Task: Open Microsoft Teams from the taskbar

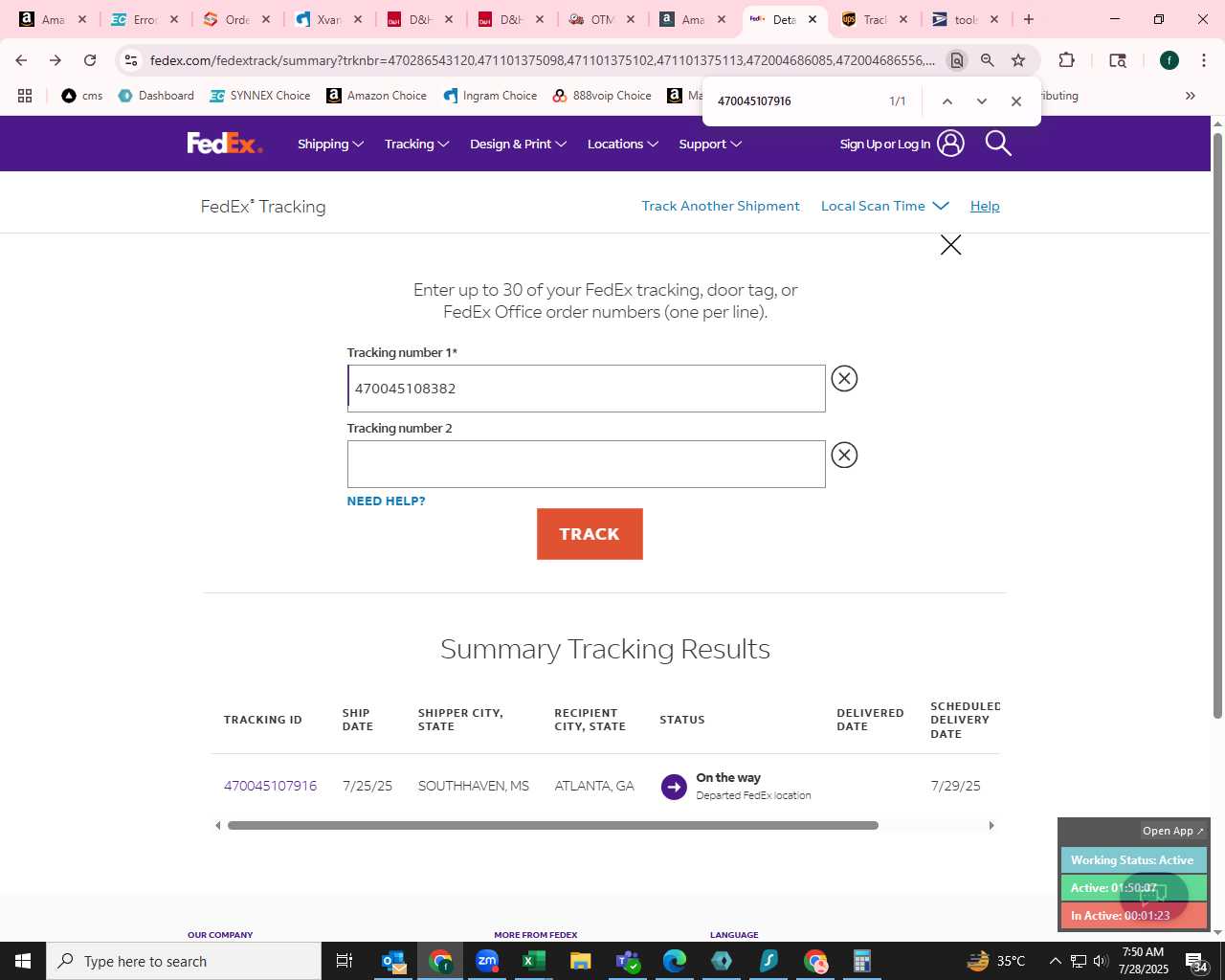Action: (628, 961)
